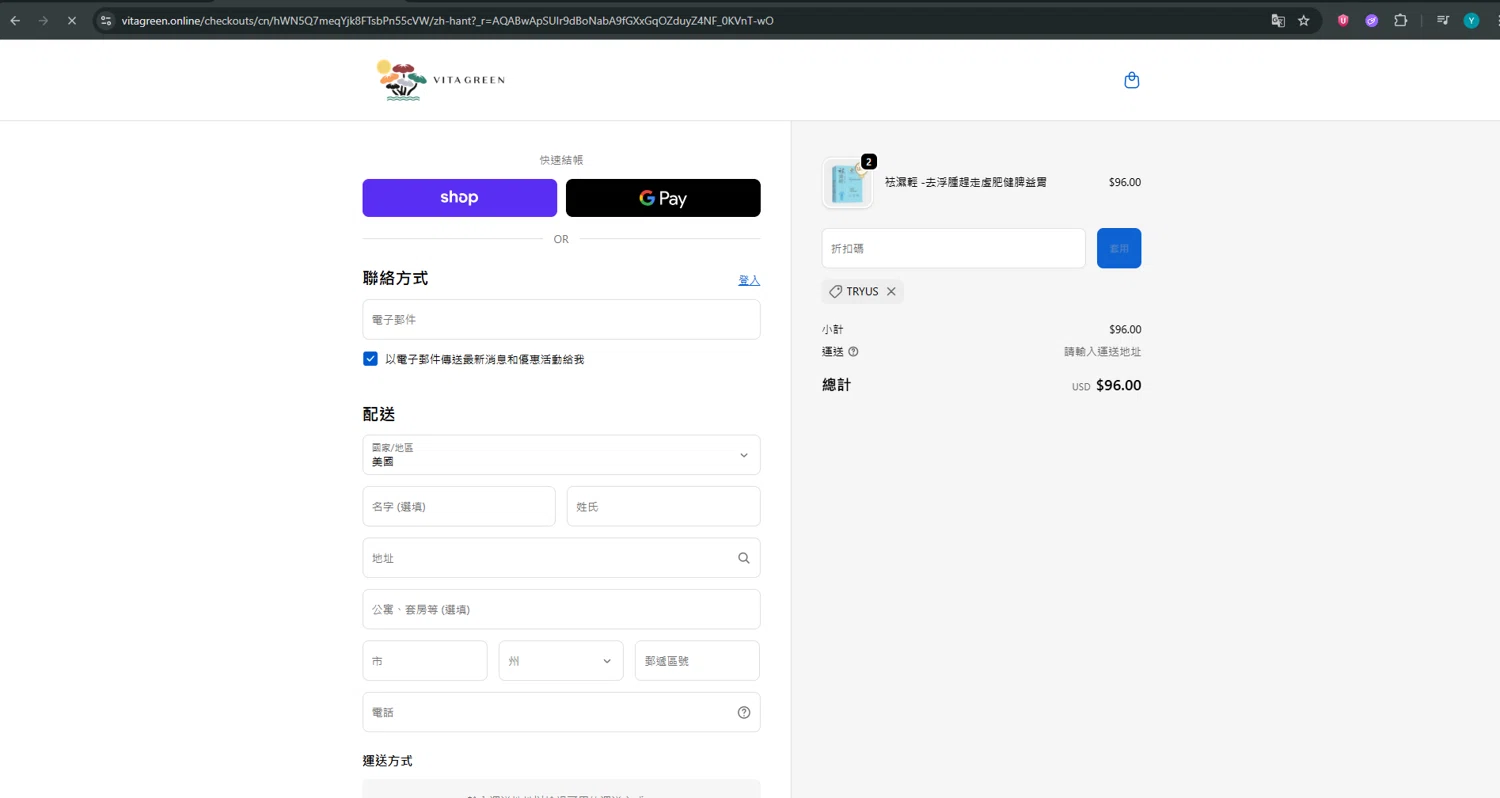Viewport: 1500px width, 798px height.
Task: Open the media controls icon
Action: [x=1443, y=20]
